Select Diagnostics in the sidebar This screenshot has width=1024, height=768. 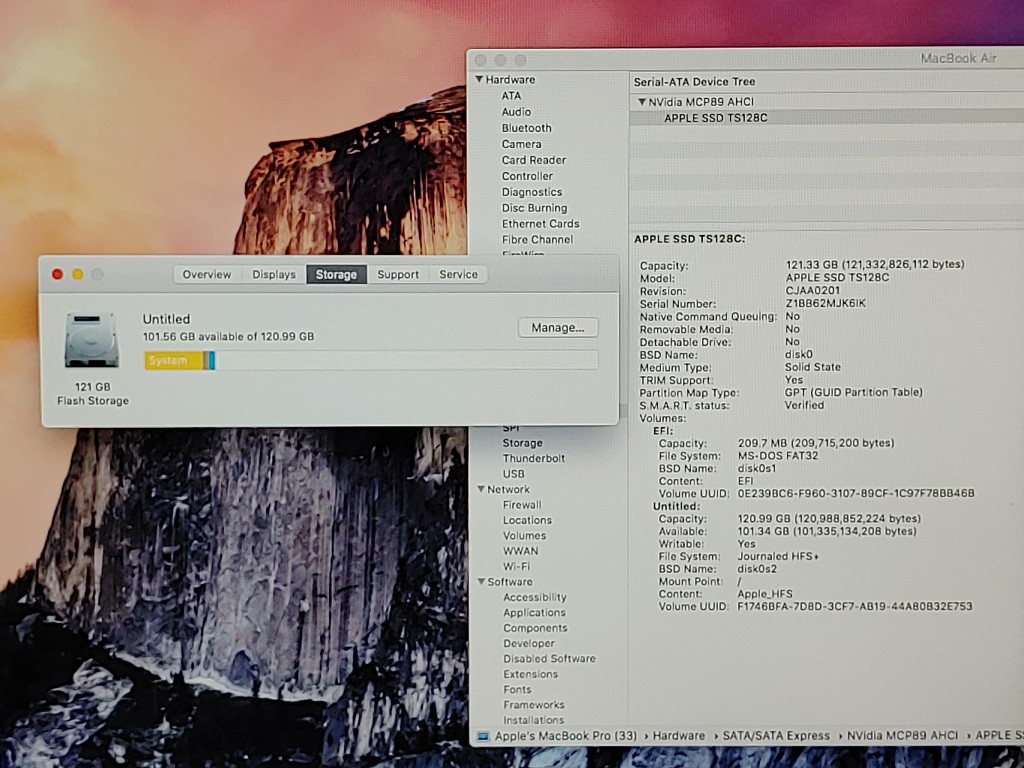tap(532, 192)
